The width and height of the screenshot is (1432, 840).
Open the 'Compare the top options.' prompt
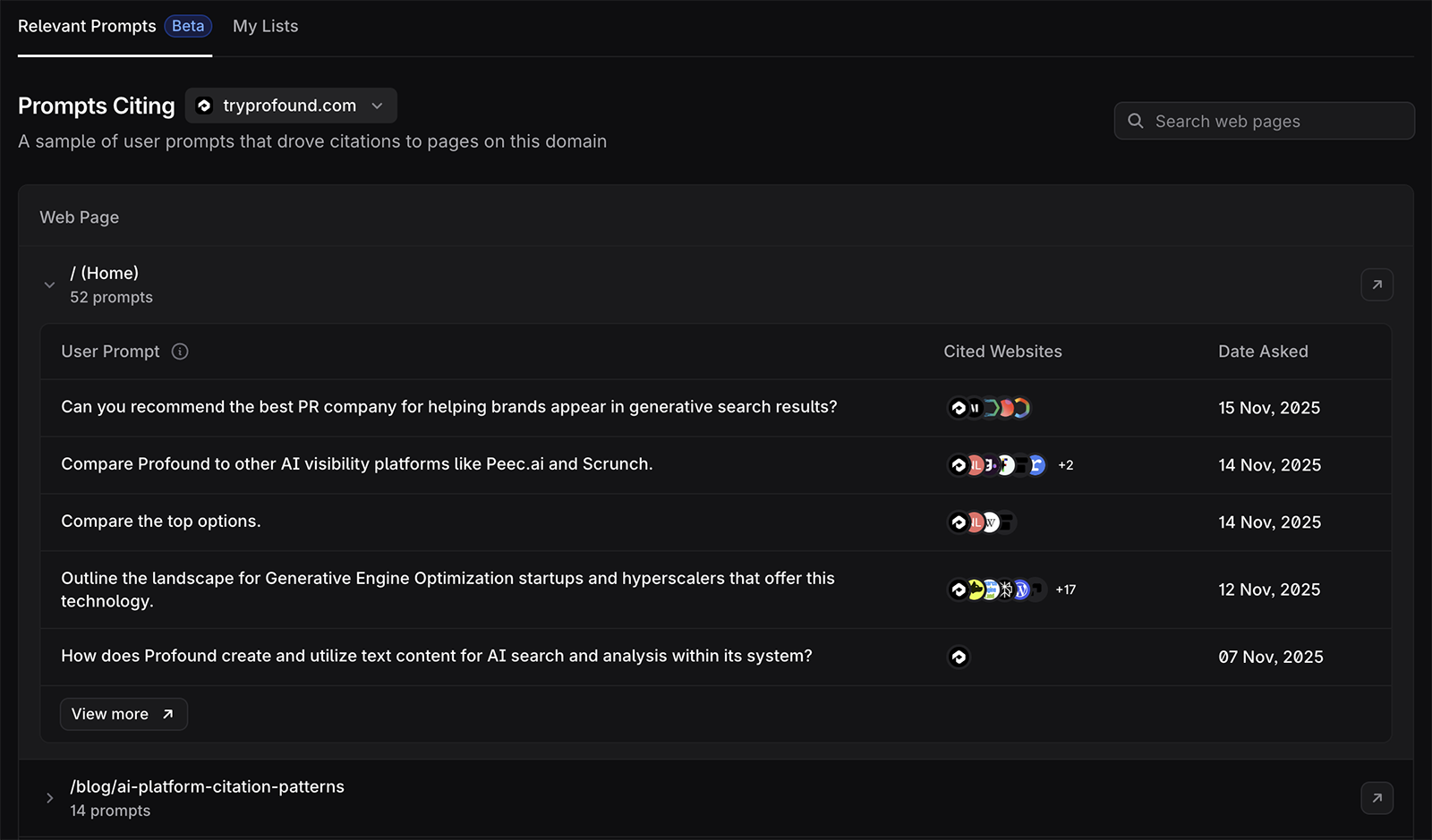coord(161,522)
